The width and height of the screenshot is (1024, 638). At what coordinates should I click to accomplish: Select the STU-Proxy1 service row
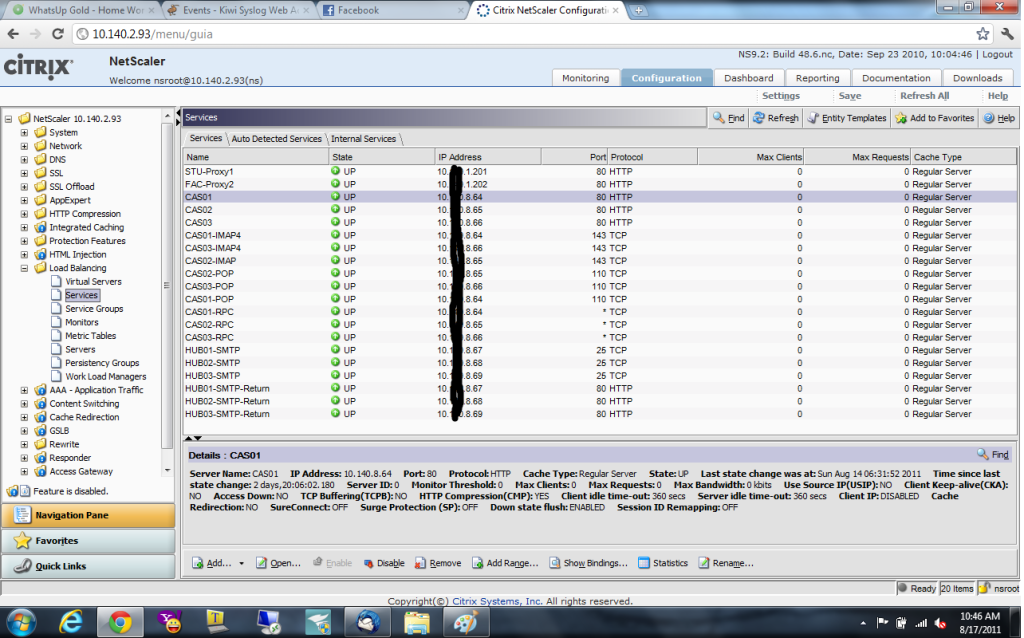pyautogui.click(x=600, y=171)
